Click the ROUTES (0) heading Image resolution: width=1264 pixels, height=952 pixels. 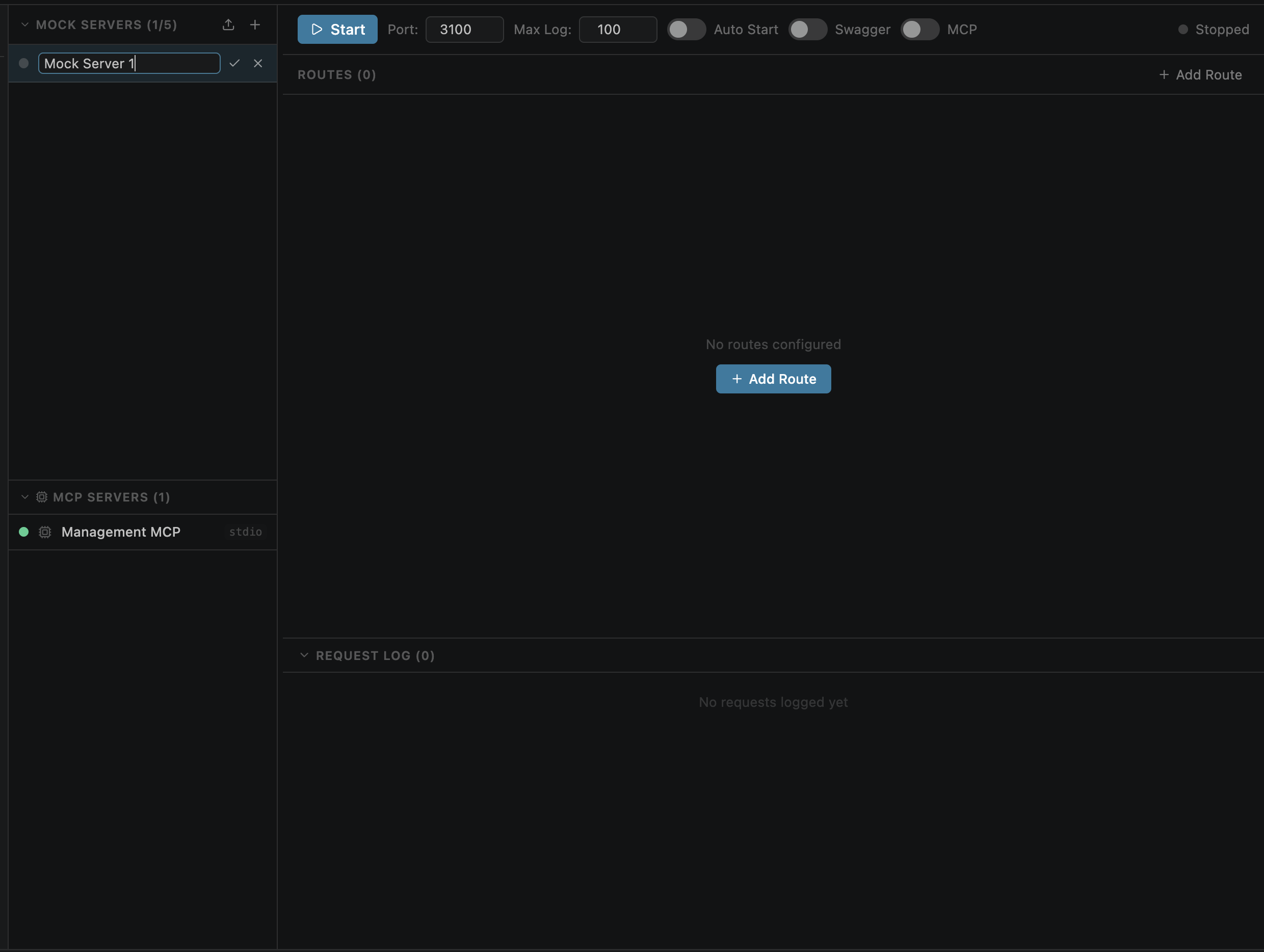click(336, 75)
